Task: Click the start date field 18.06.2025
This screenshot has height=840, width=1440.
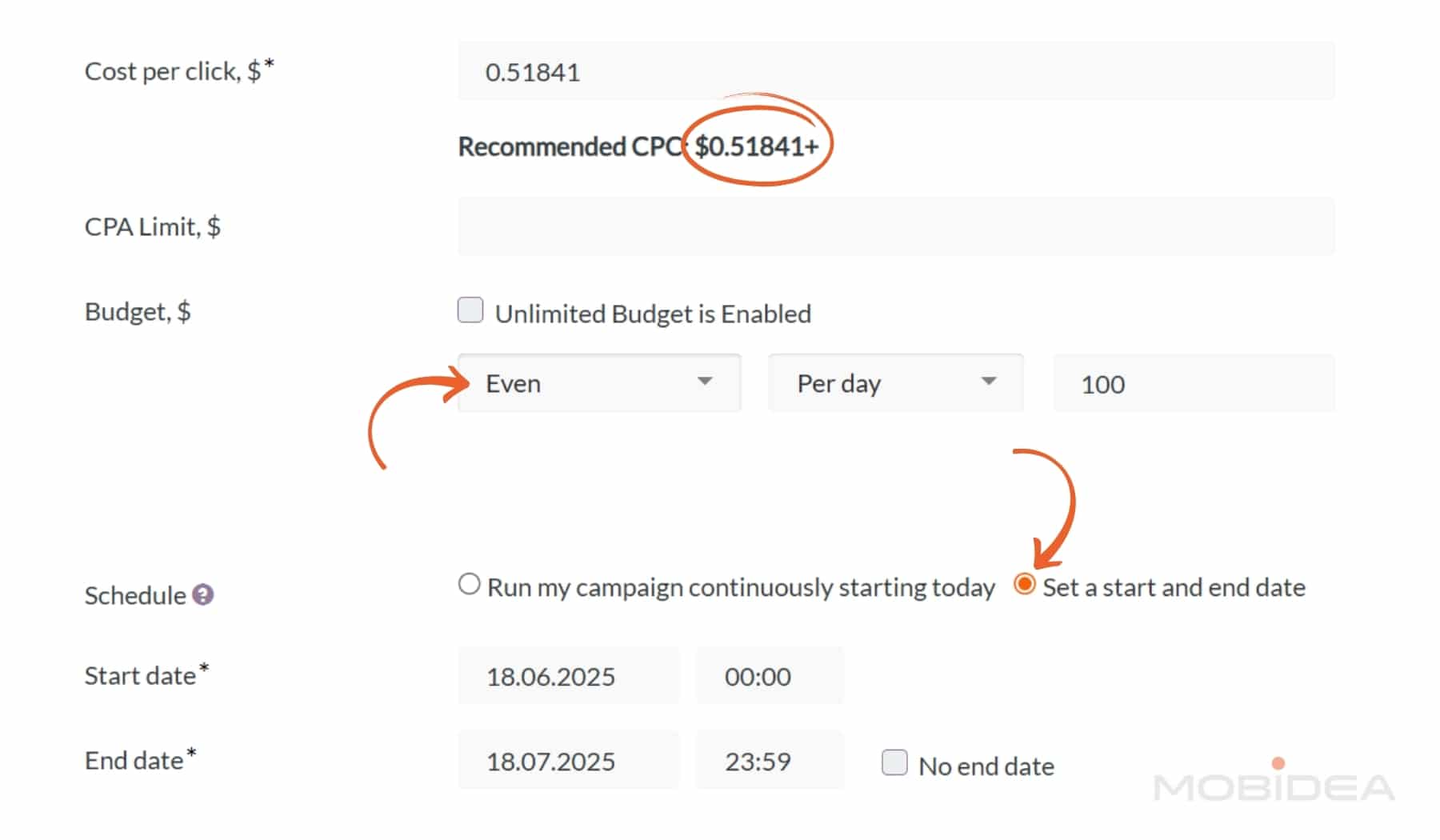Action: point(568,677)
